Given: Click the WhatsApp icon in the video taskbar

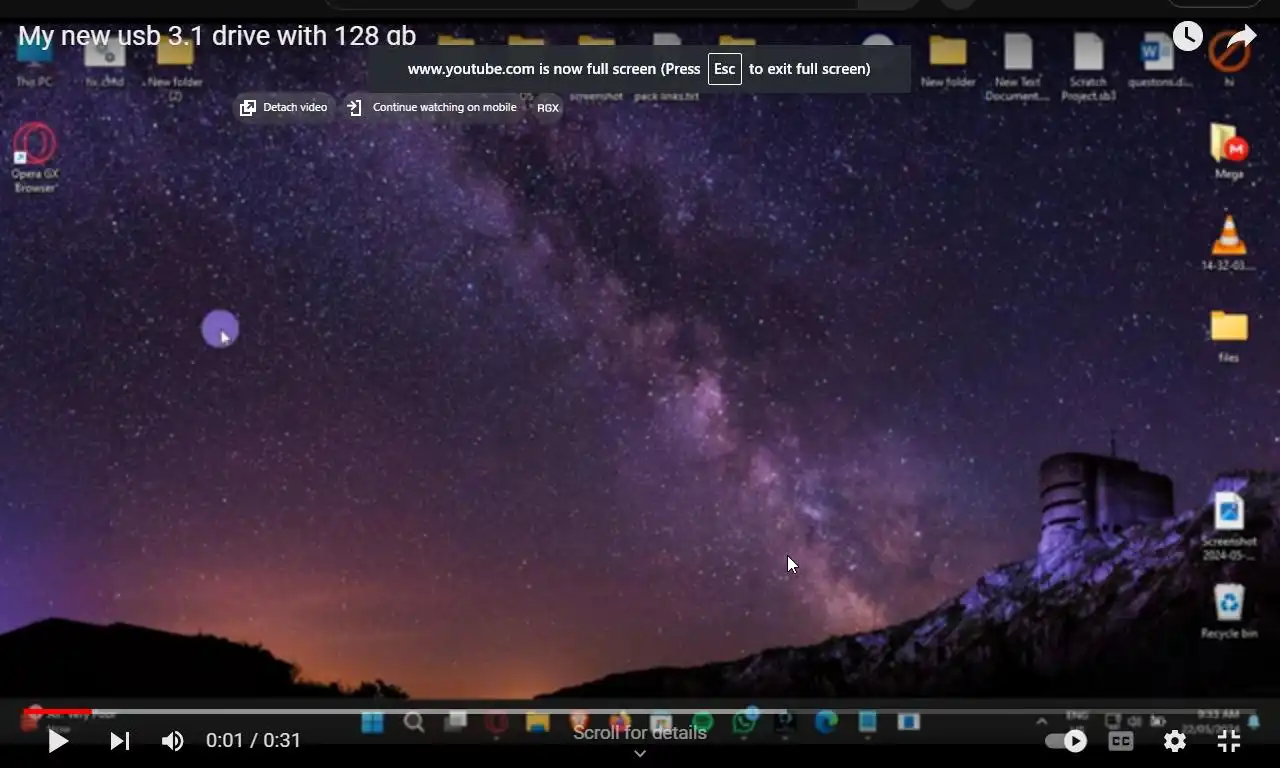Looking at the screenshot, I should [x=744, y=722].
